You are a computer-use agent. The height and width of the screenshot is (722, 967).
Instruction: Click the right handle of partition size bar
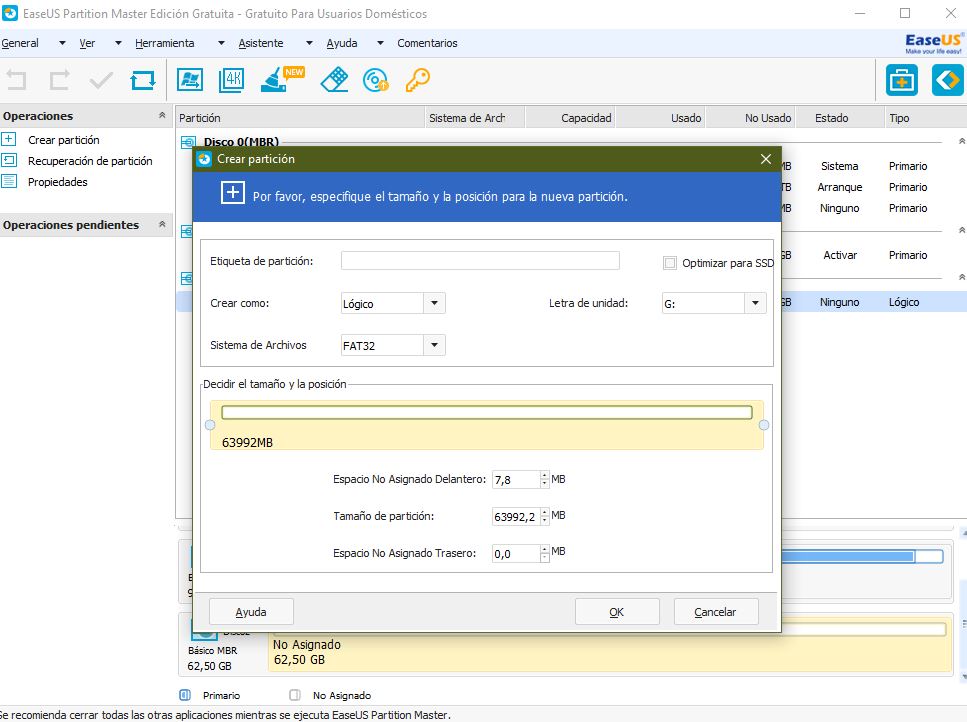(x=764, y=426)
